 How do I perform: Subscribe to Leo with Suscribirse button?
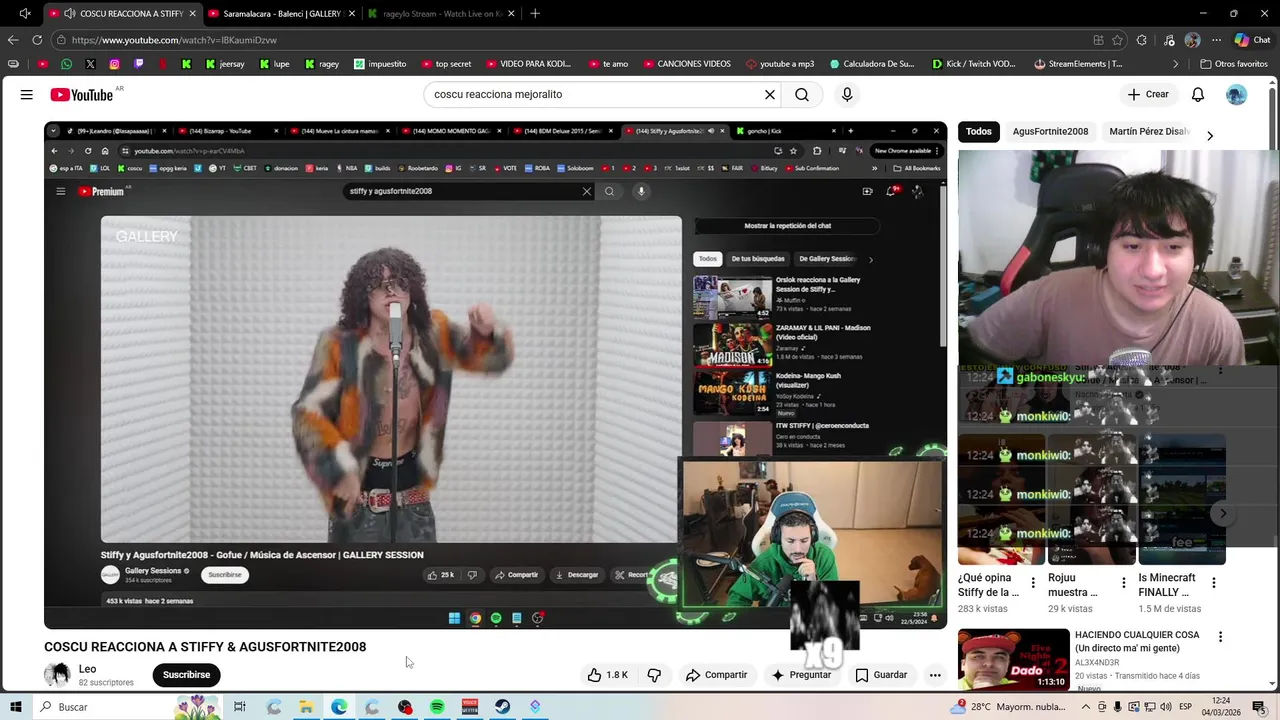186,675
